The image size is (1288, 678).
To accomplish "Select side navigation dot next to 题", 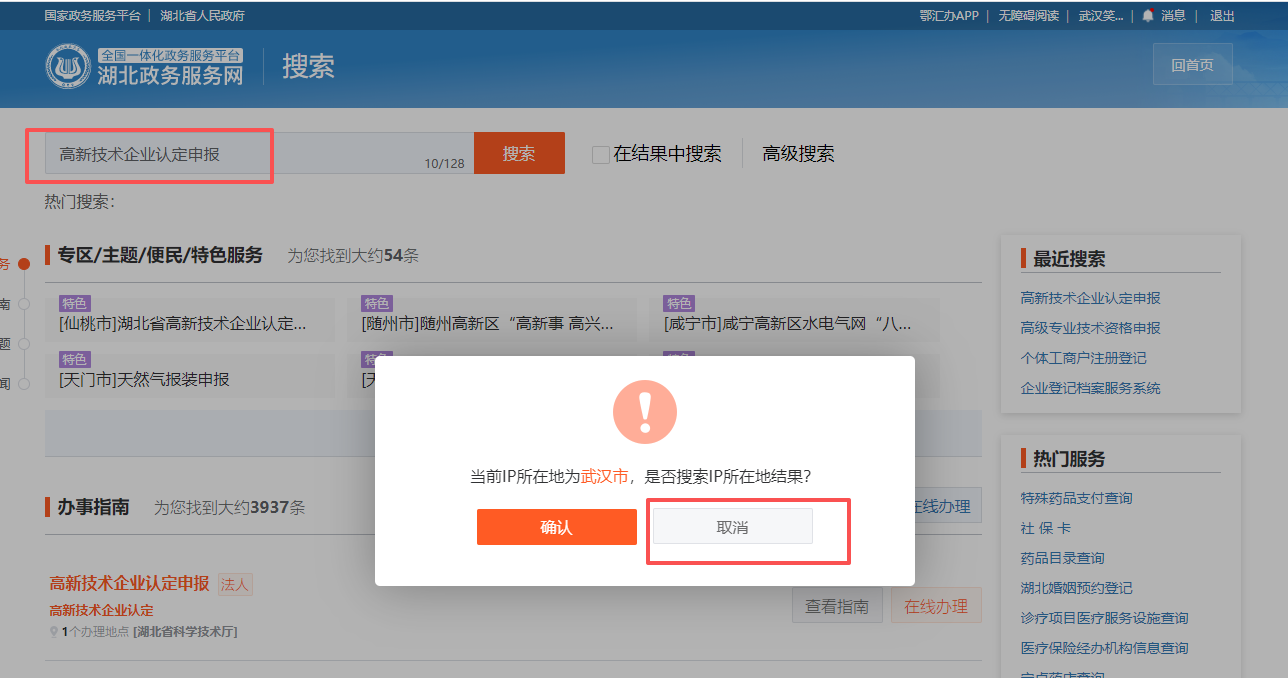I will coord(24,343).
